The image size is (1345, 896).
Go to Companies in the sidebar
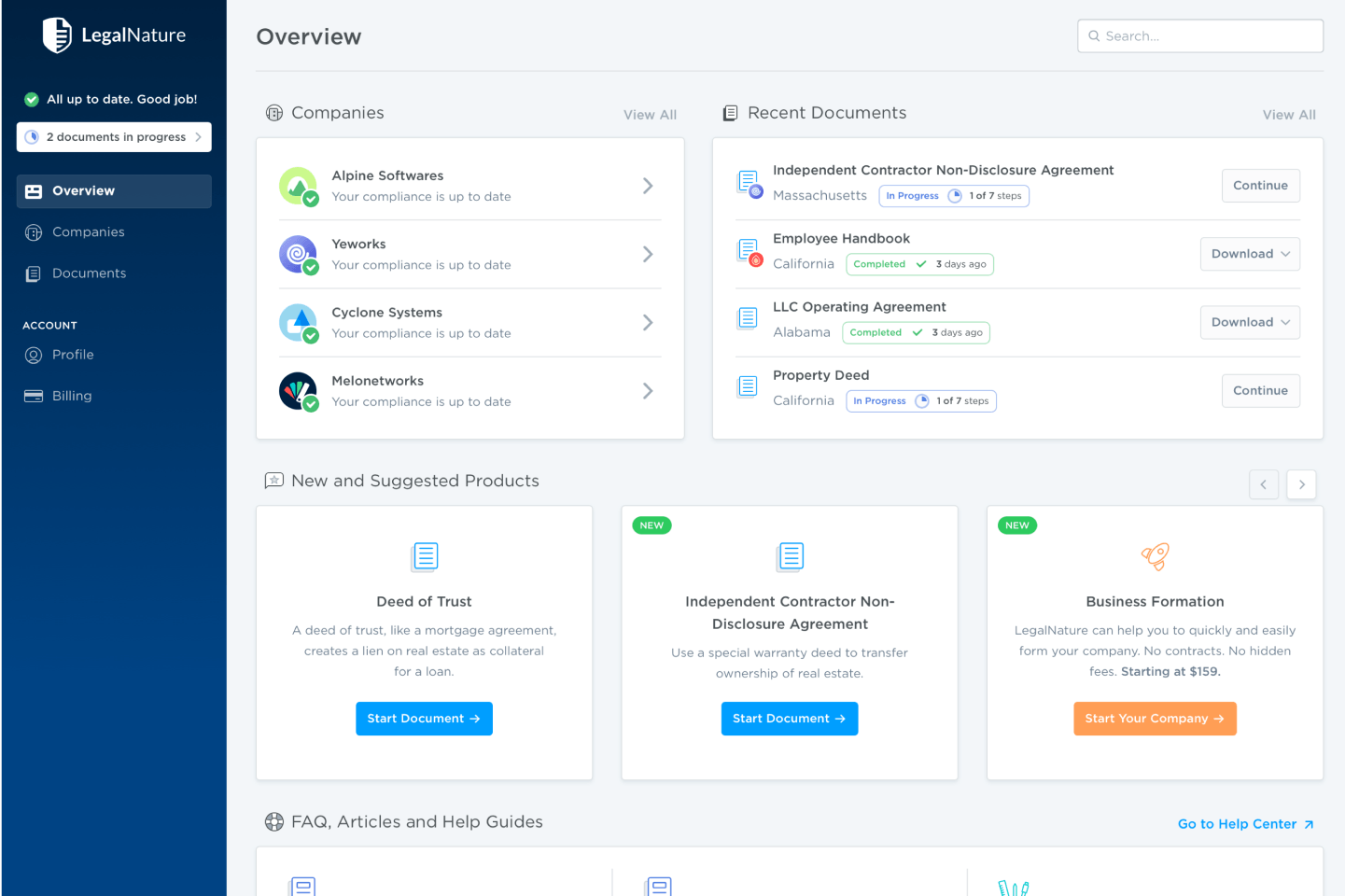point(88,232)
